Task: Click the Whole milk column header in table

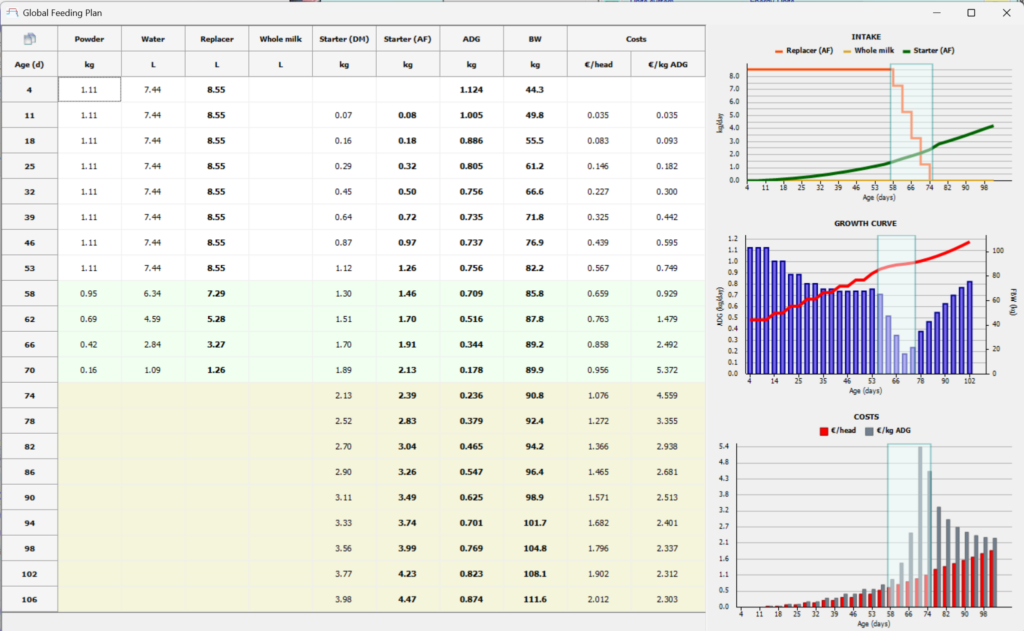Action: coord(280,39)
